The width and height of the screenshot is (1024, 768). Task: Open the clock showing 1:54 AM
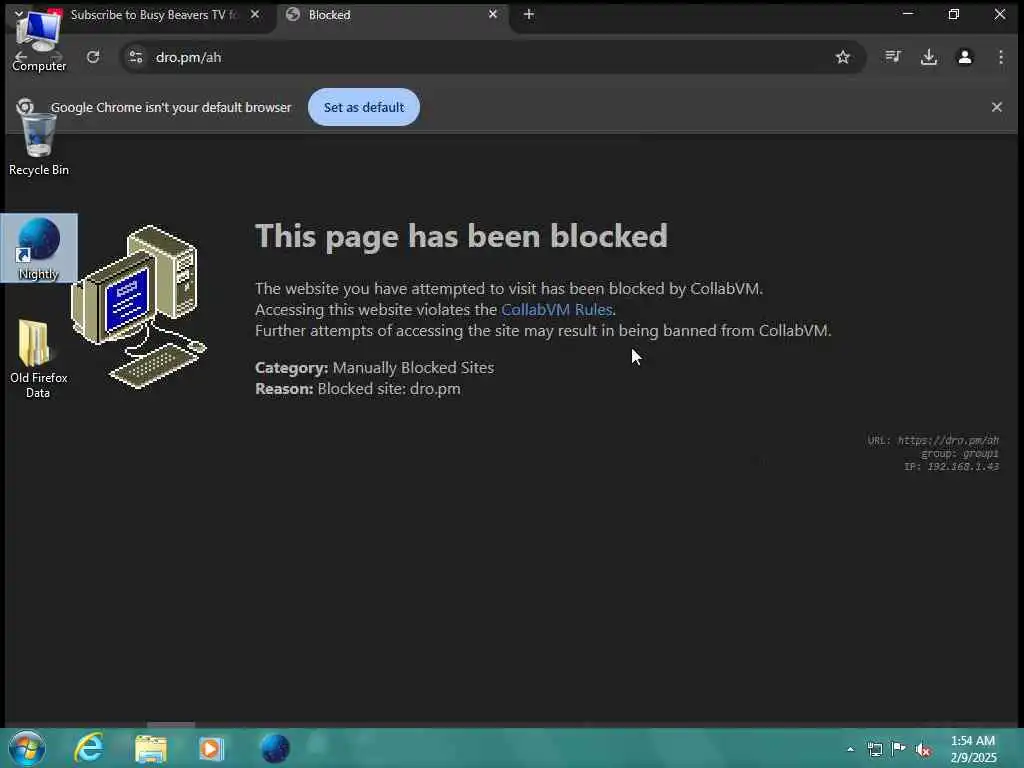[x=973, y=749]
